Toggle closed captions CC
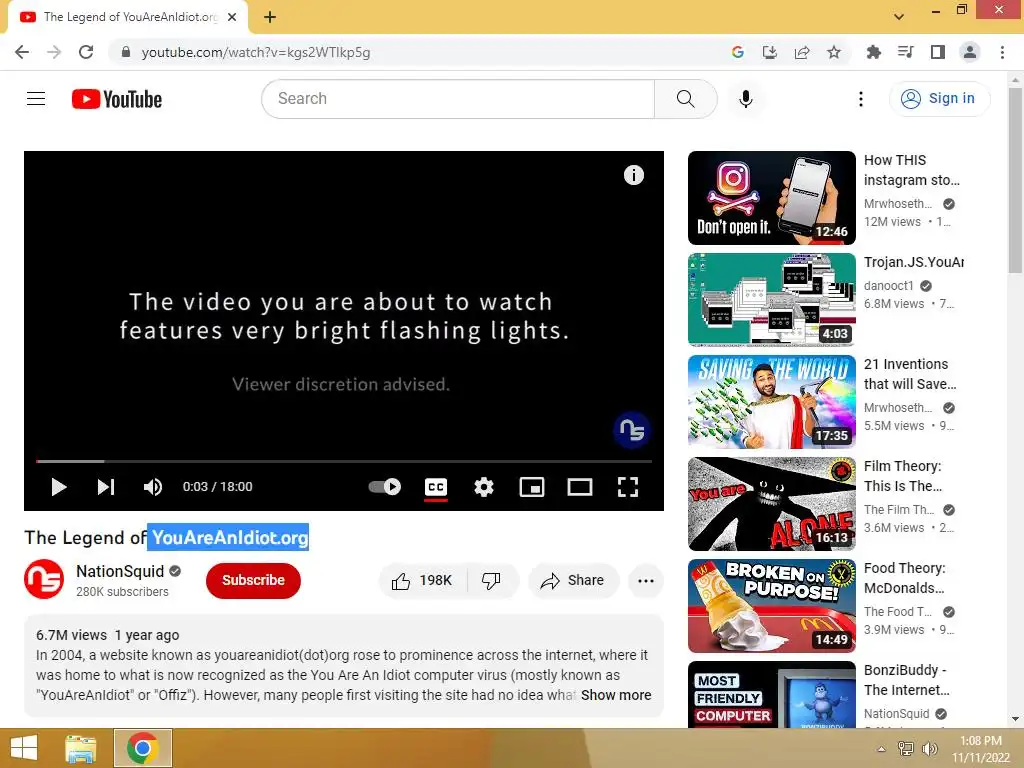This screenshot has height=768, width=1024. click(436, 487)
